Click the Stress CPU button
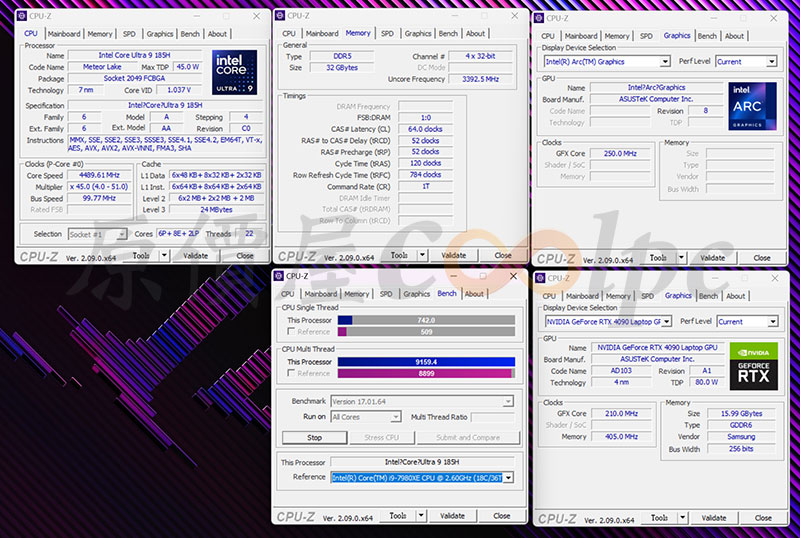This screenshot has height=538, width=800. coord(381,437)
